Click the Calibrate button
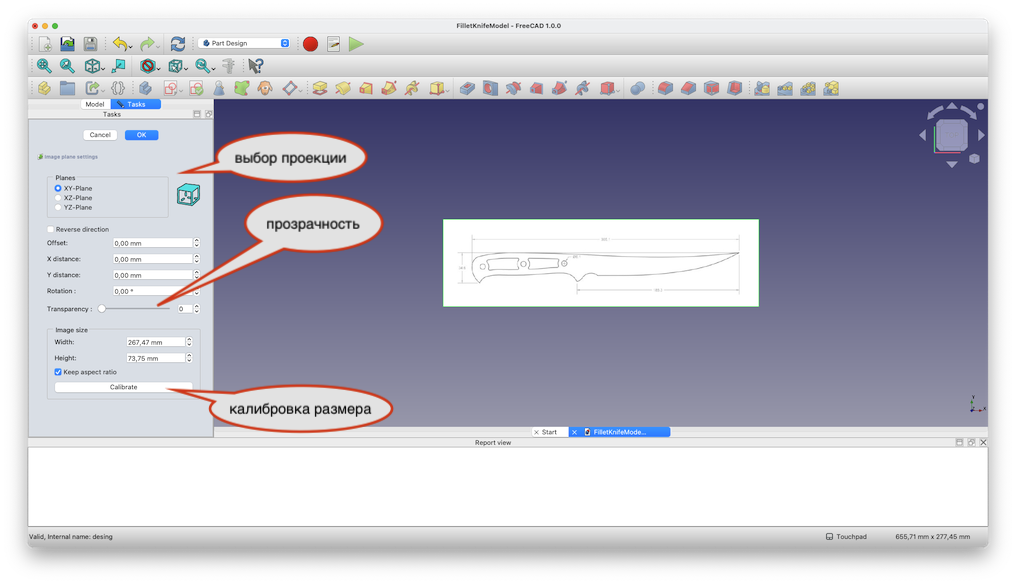 coord(123,387)
